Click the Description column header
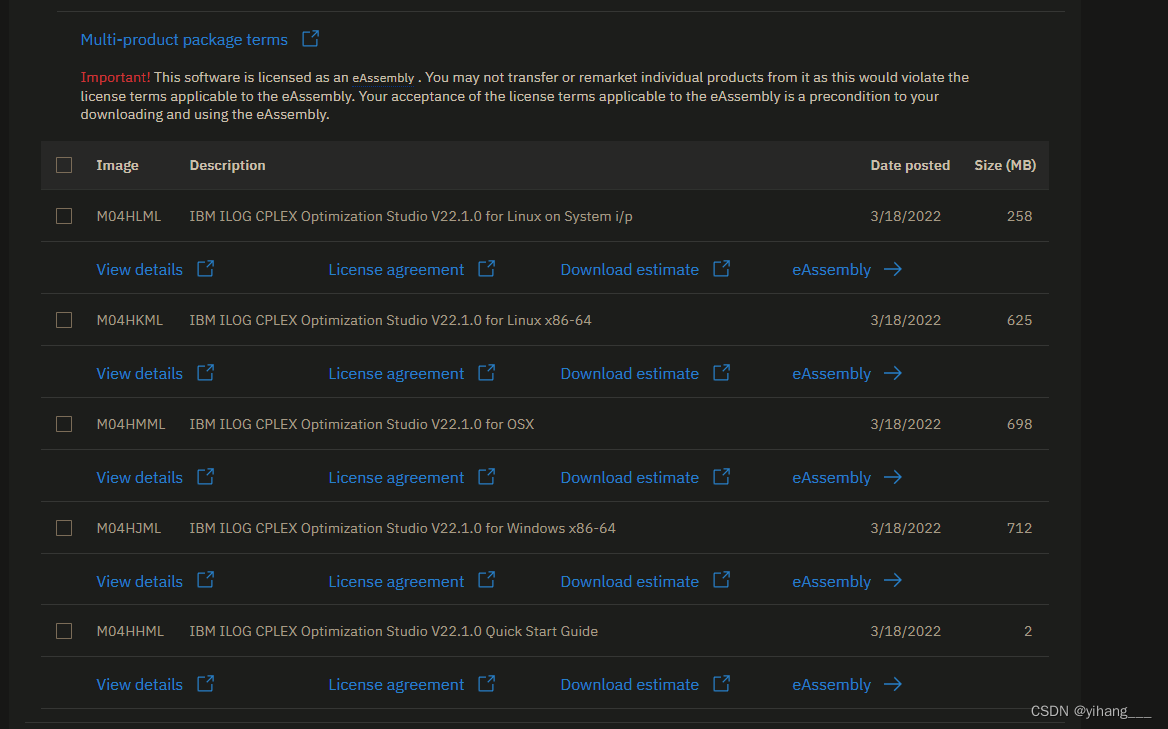1168x729 pixels. click(227, 165)
